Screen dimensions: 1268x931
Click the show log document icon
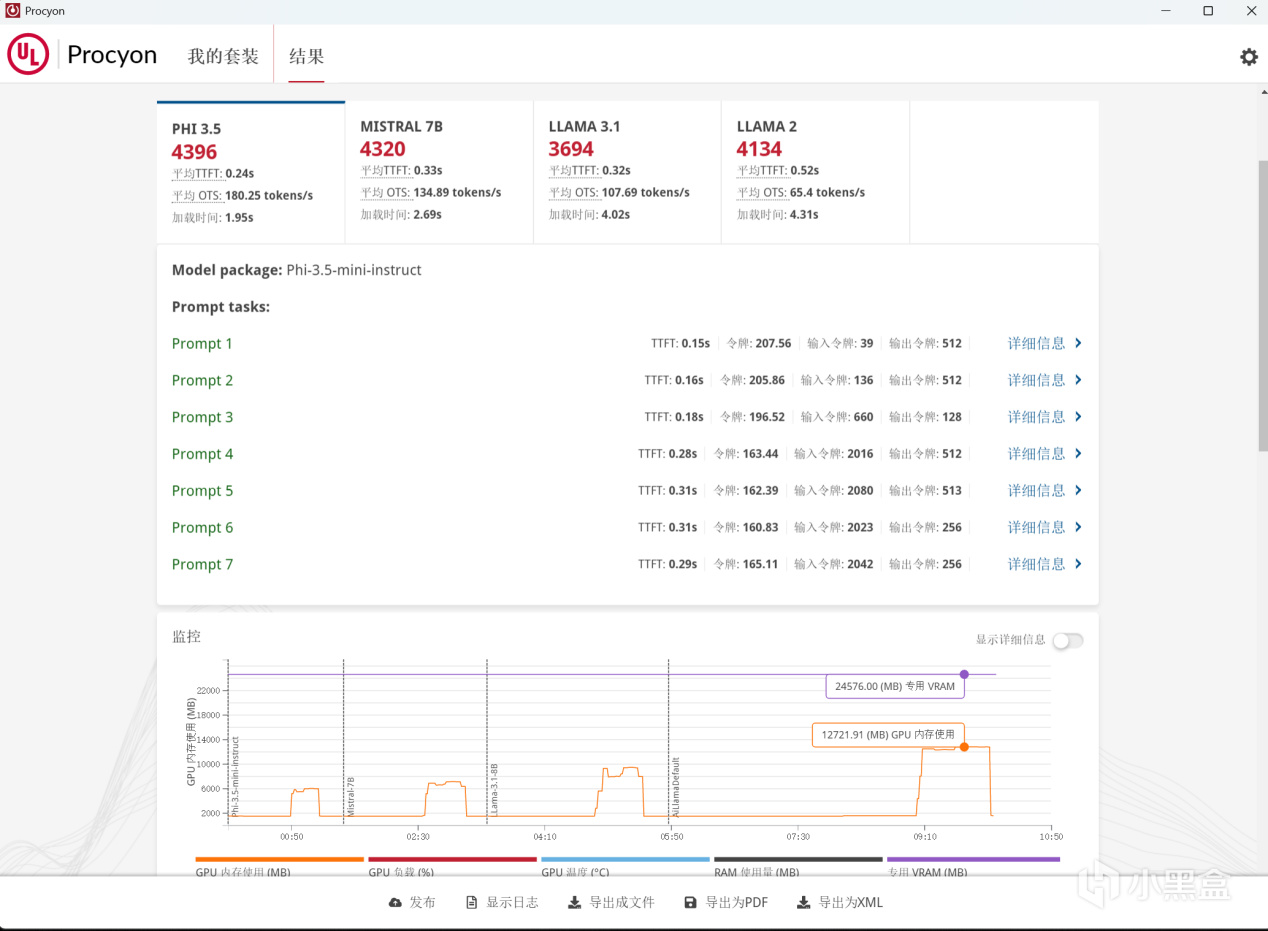[472, 902]
